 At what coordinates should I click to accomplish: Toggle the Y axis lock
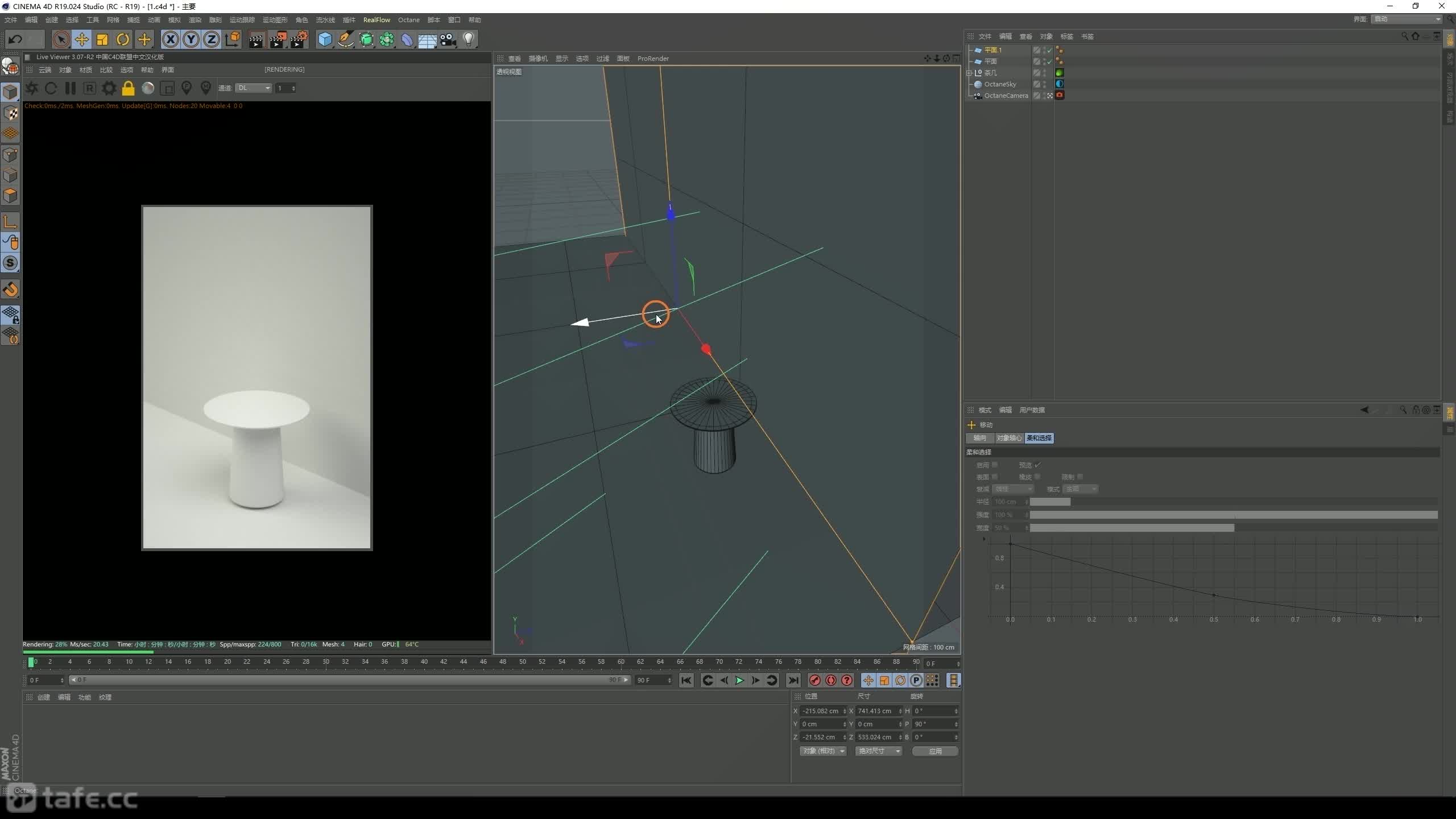tap(191, 39)
